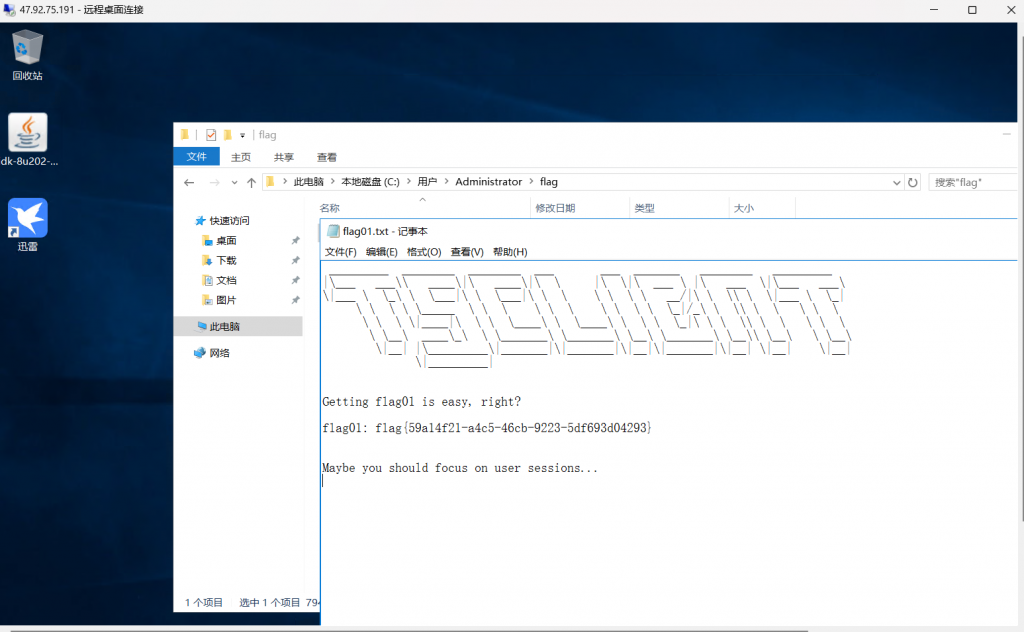Select 下载 under Quick Access

point(227,260)
